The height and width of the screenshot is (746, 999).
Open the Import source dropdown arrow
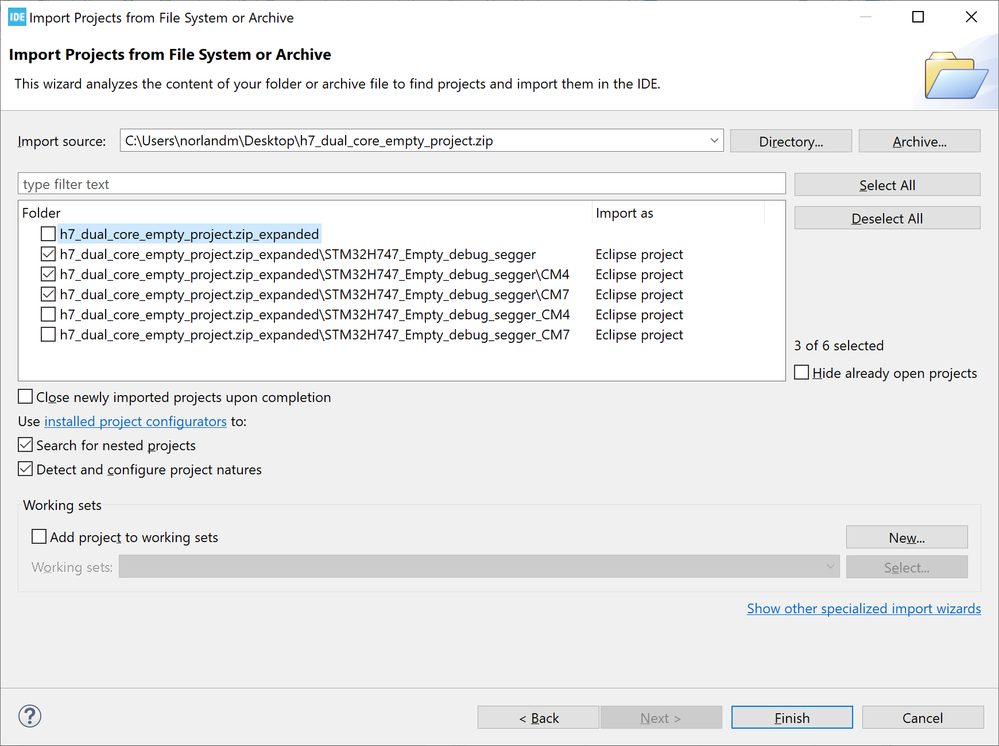(x=714, y=141)
